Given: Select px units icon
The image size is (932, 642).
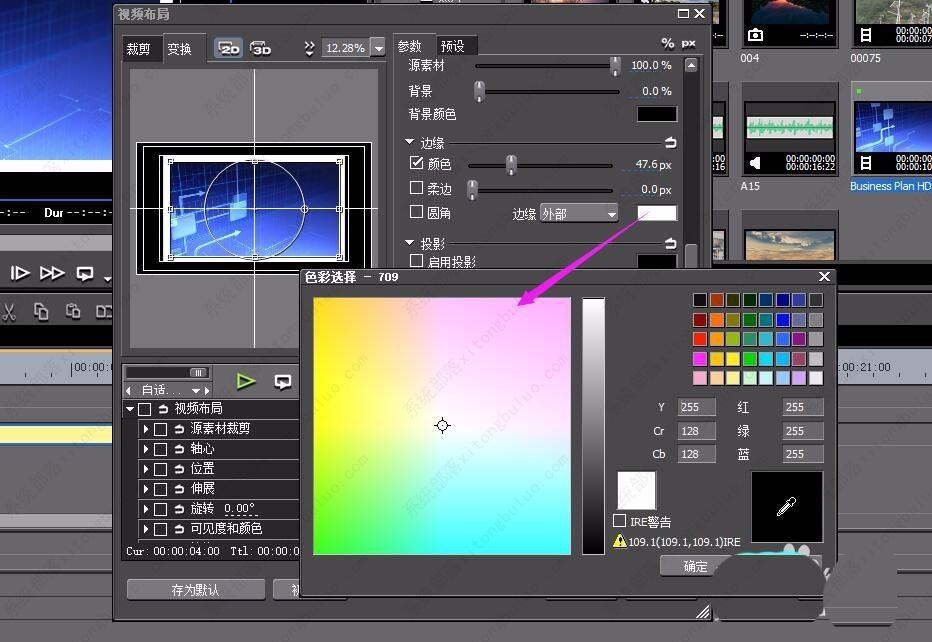Looking at the screenshot, I should [x=688, y=43].
